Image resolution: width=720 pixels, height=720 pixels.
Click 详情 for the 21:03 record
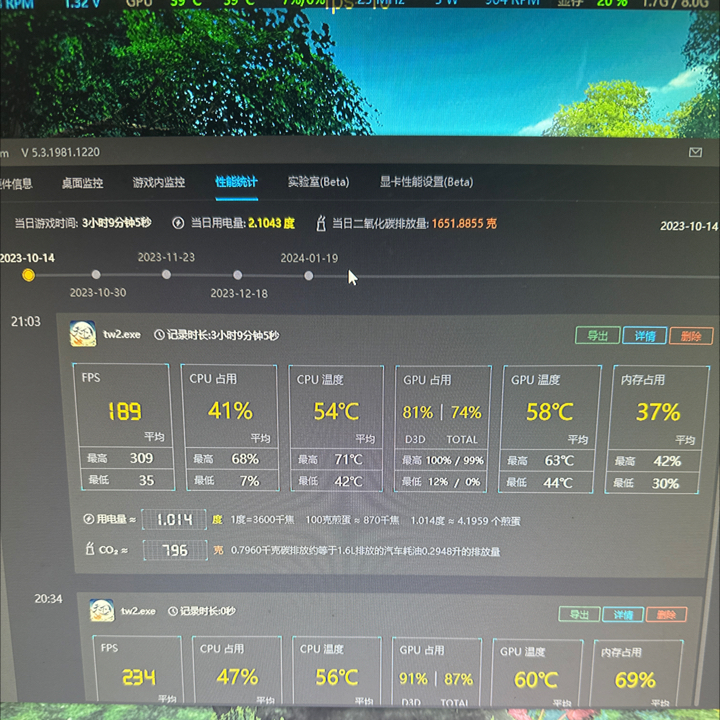645,336
